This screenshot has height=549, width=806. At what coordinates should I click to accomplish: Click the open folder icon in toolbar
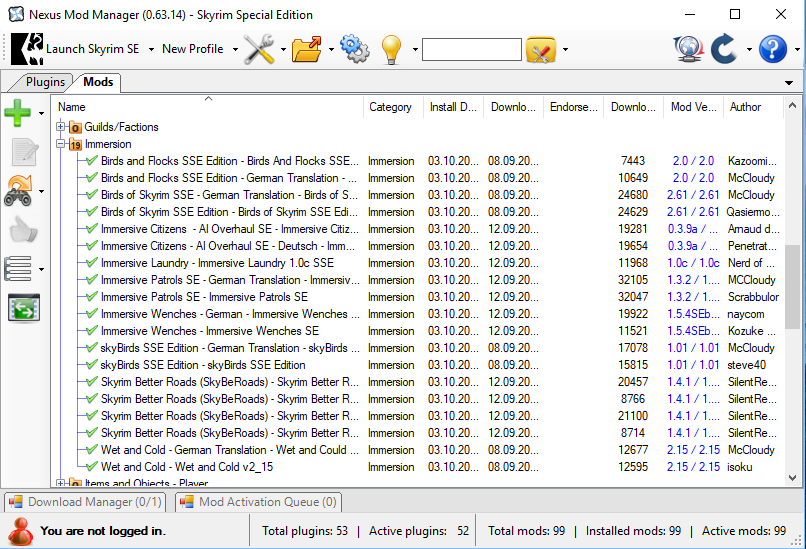click(x=307, y=49)
